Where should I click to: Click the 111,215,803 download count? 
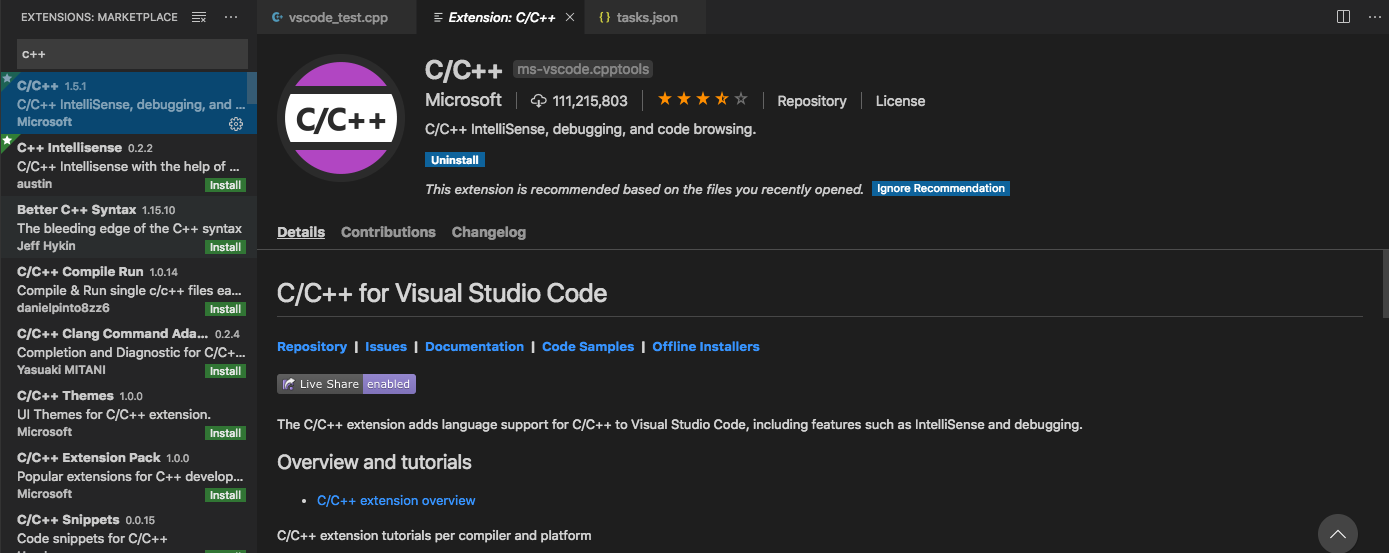(x=590, y=101)
